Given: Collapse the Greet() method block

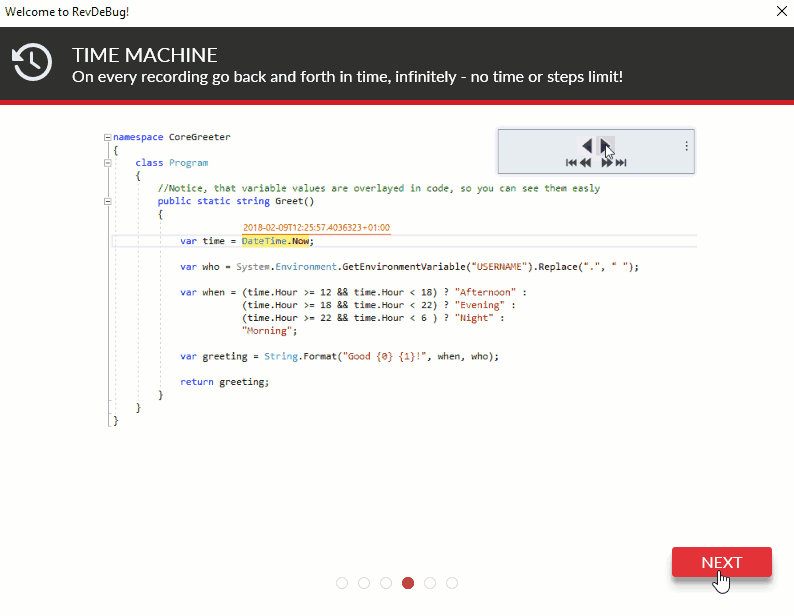Looking at the screenshot, I should (107, 202).
